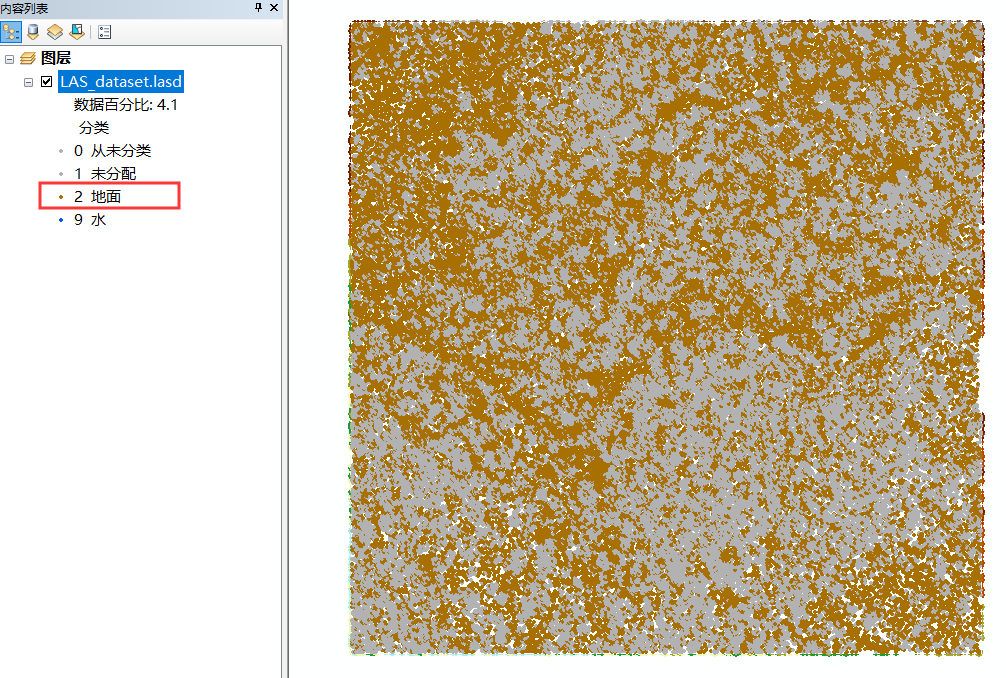
Task: Select the 图层 data frame label
Action: click(x=56, y=58)
